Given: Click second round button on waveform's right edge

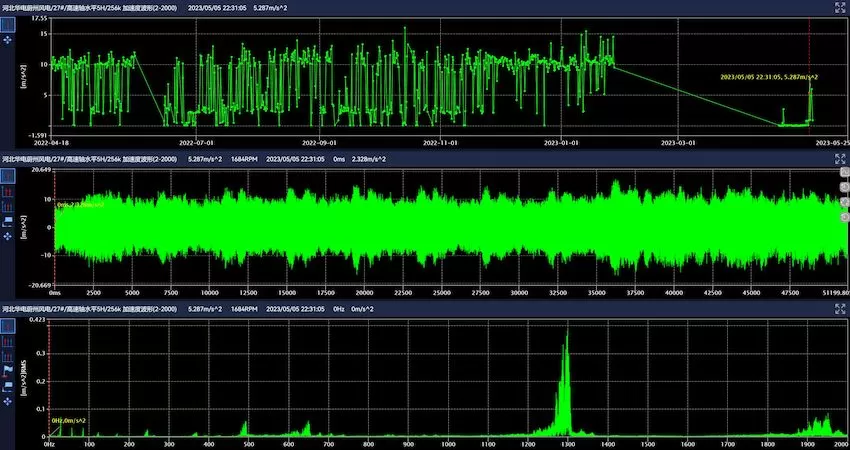Looking at the screenshot, I should click(x=843, y=188).
